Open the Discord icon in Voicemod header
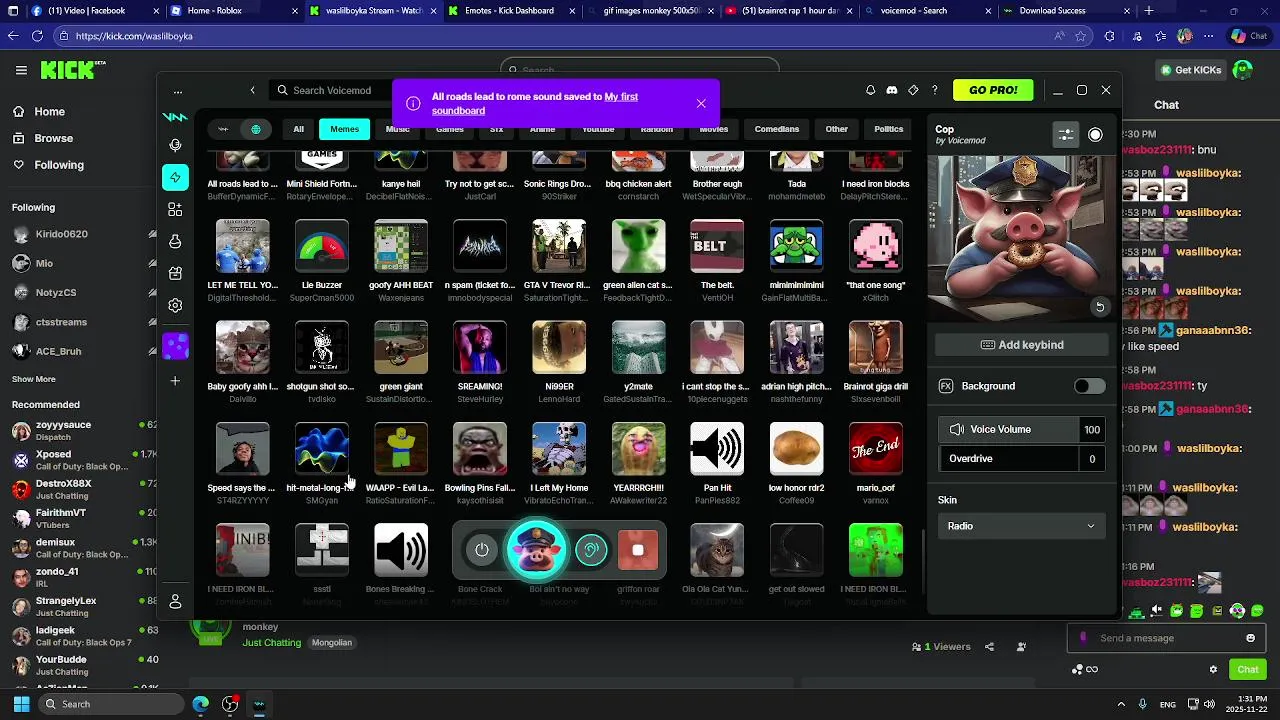 pos(892,90)
